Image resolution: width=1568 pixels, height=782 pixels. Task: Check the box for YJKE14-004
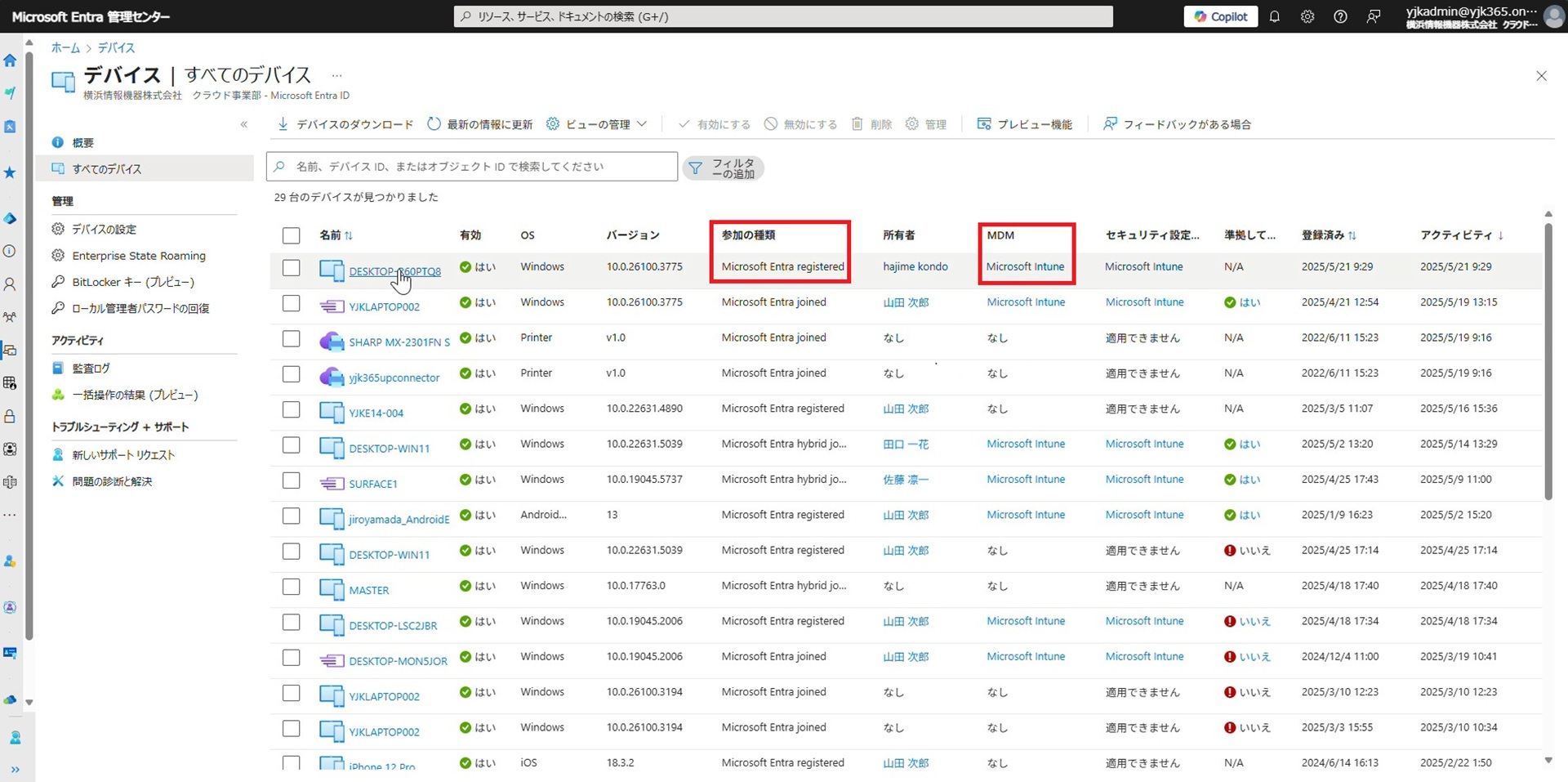(x=292, y=409)
